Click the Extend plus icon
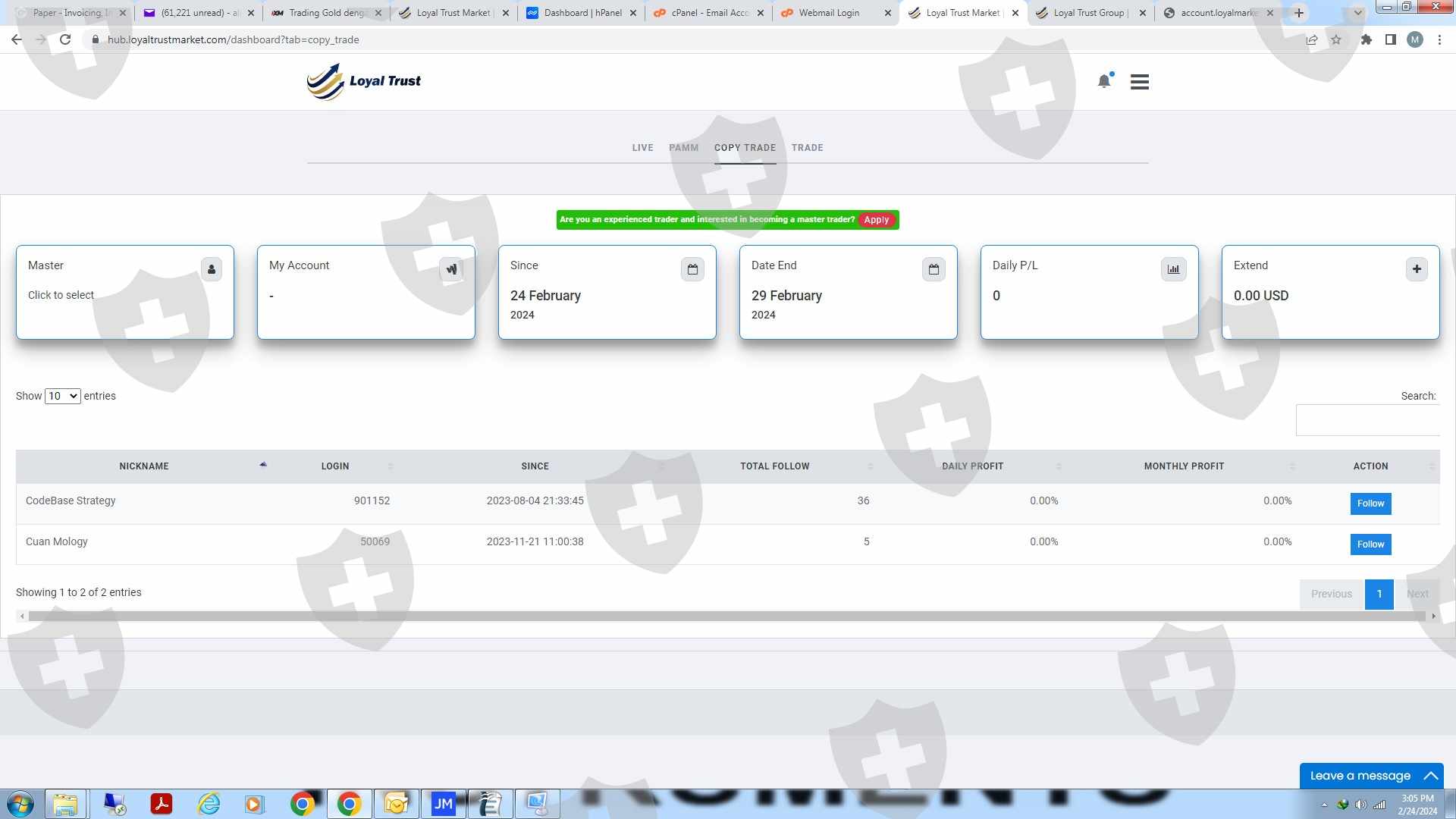 point(1417,269)
